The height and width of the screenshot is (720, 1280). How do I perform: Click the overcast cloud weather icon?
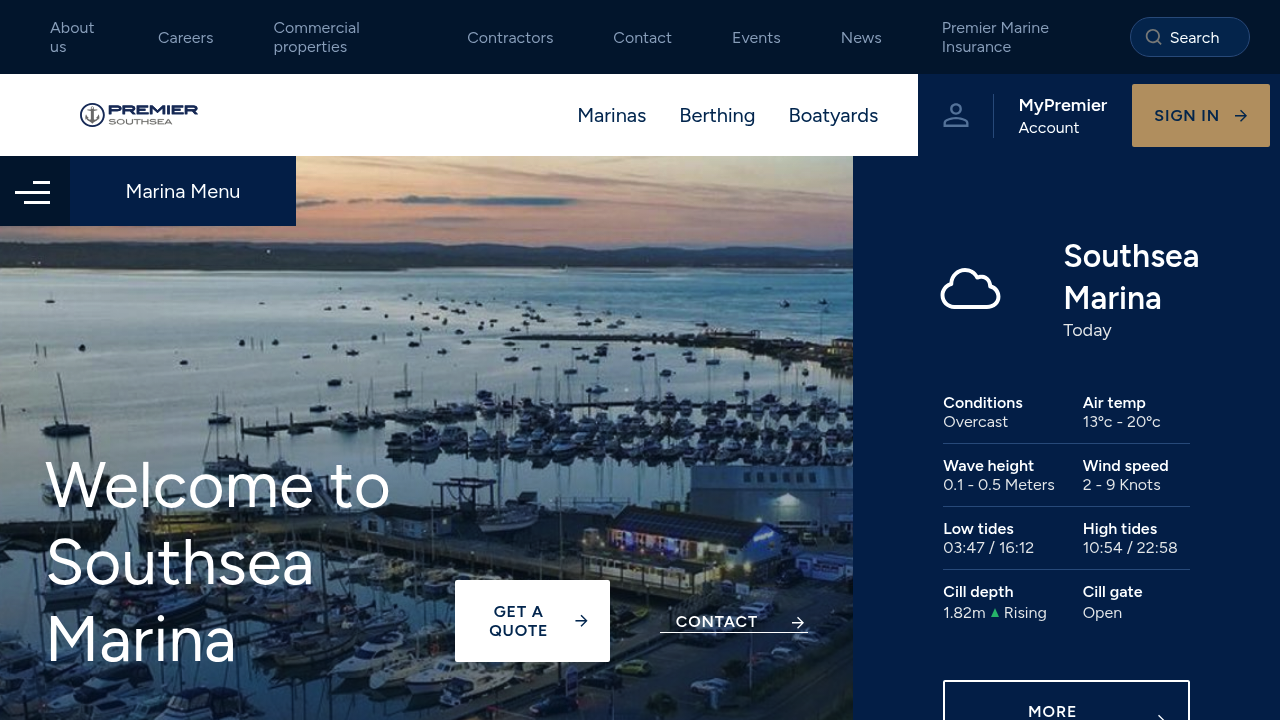coord(970,289)
